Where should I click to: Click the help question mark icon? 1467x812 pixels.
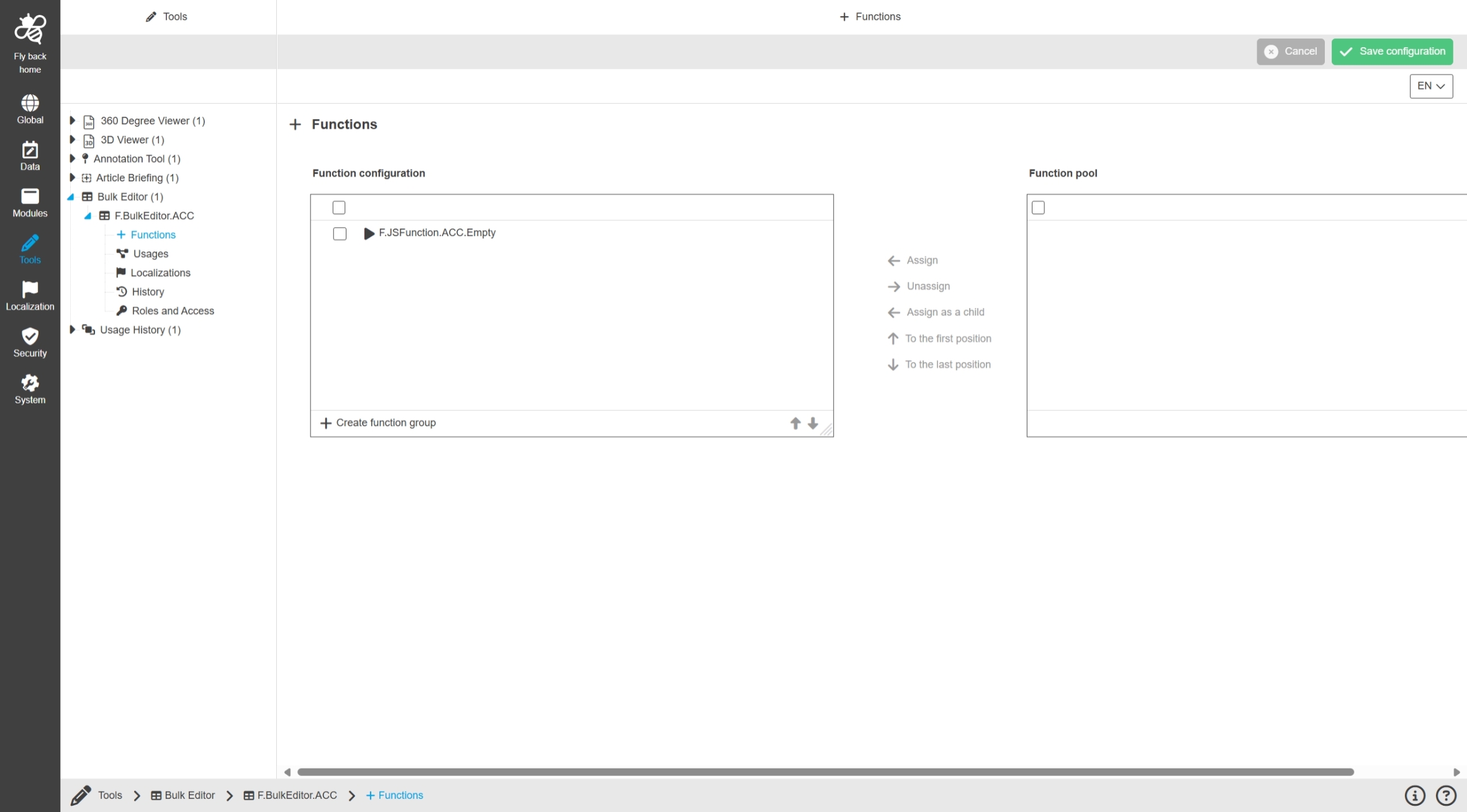[x=1446, y=795]
